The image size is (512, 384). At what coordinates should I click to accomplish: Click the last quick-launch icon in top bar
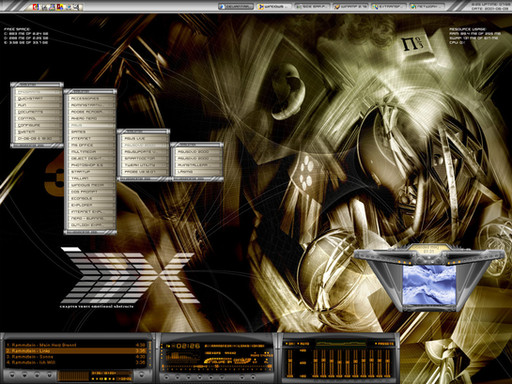click(77, 7)
